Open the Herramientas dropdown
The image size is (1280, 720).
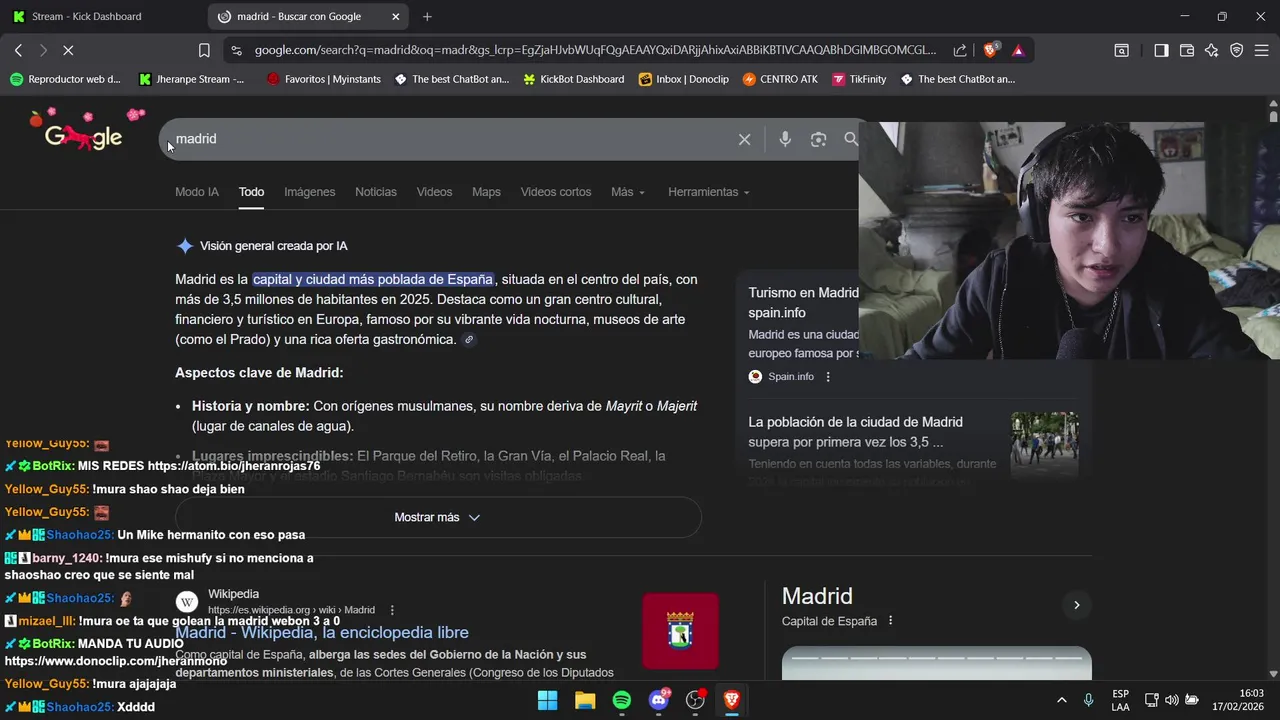(x=709, y=192)
